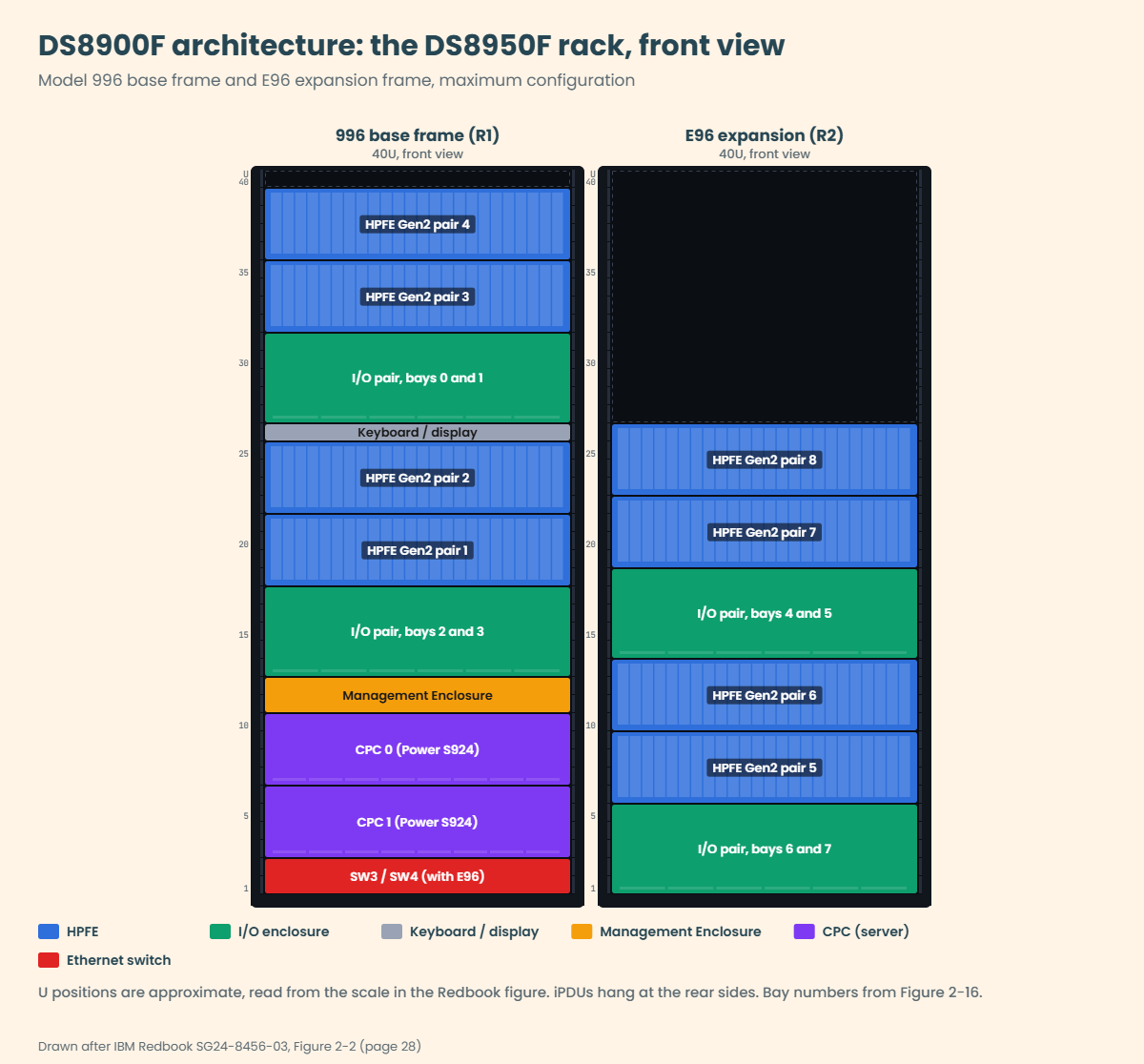Image resolution: width=1144 pixels, height=1064 pixels.
Task: Click the SW3 / SW4 (with E96) switch block
Action: click(418, 876)
